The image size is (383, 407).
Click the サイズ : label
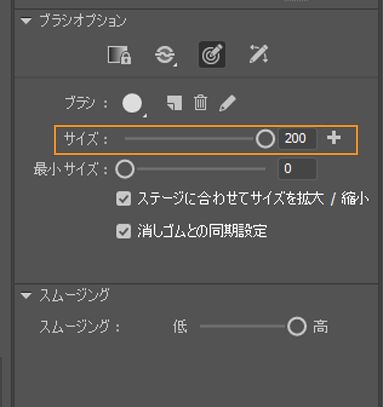click(86, 139)
